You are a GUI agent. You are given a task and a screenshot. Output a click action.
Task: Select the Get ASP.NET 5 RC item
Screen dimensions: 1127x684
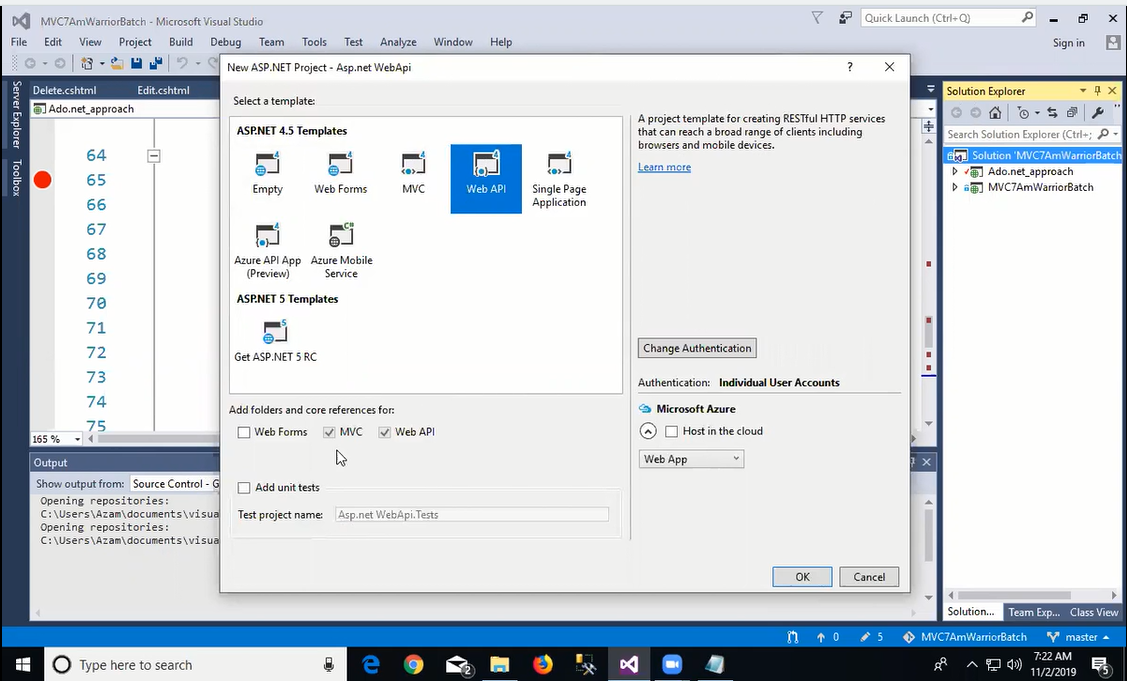tap(275, 341)
